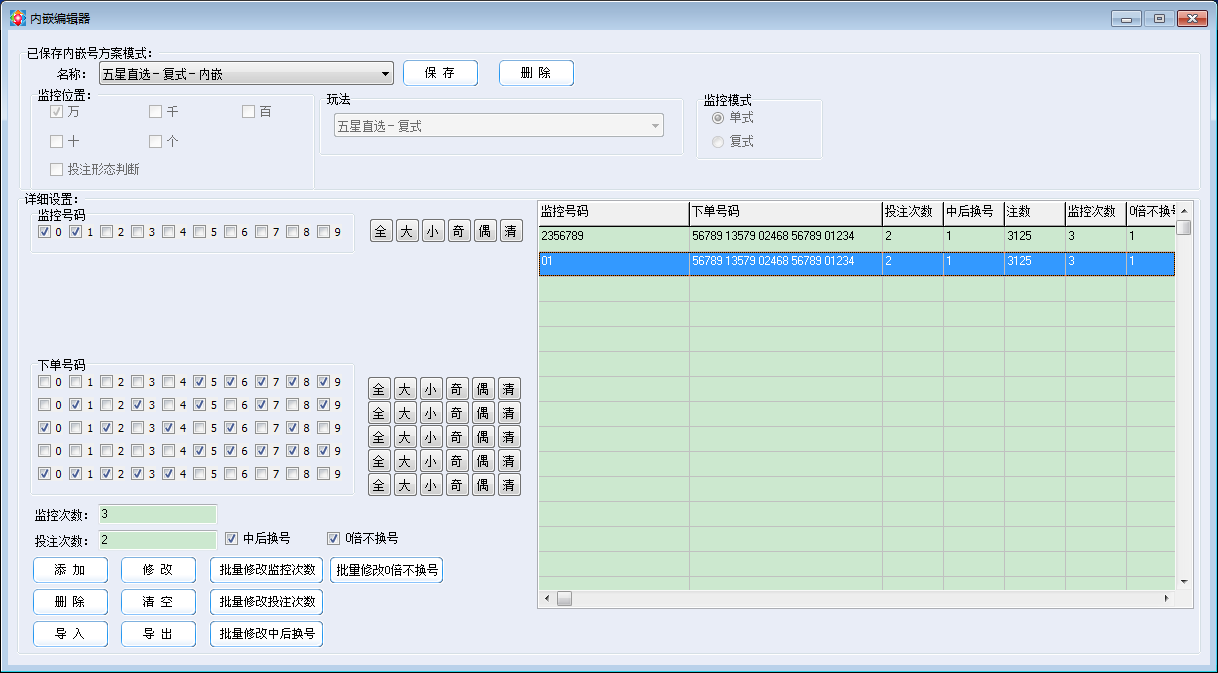Image resolution: width=1218 pixels, height=673 pixels.
Task: Click 偶 button in last 下单号码 row
Action: pyautogui.click(x=484, y=485)
